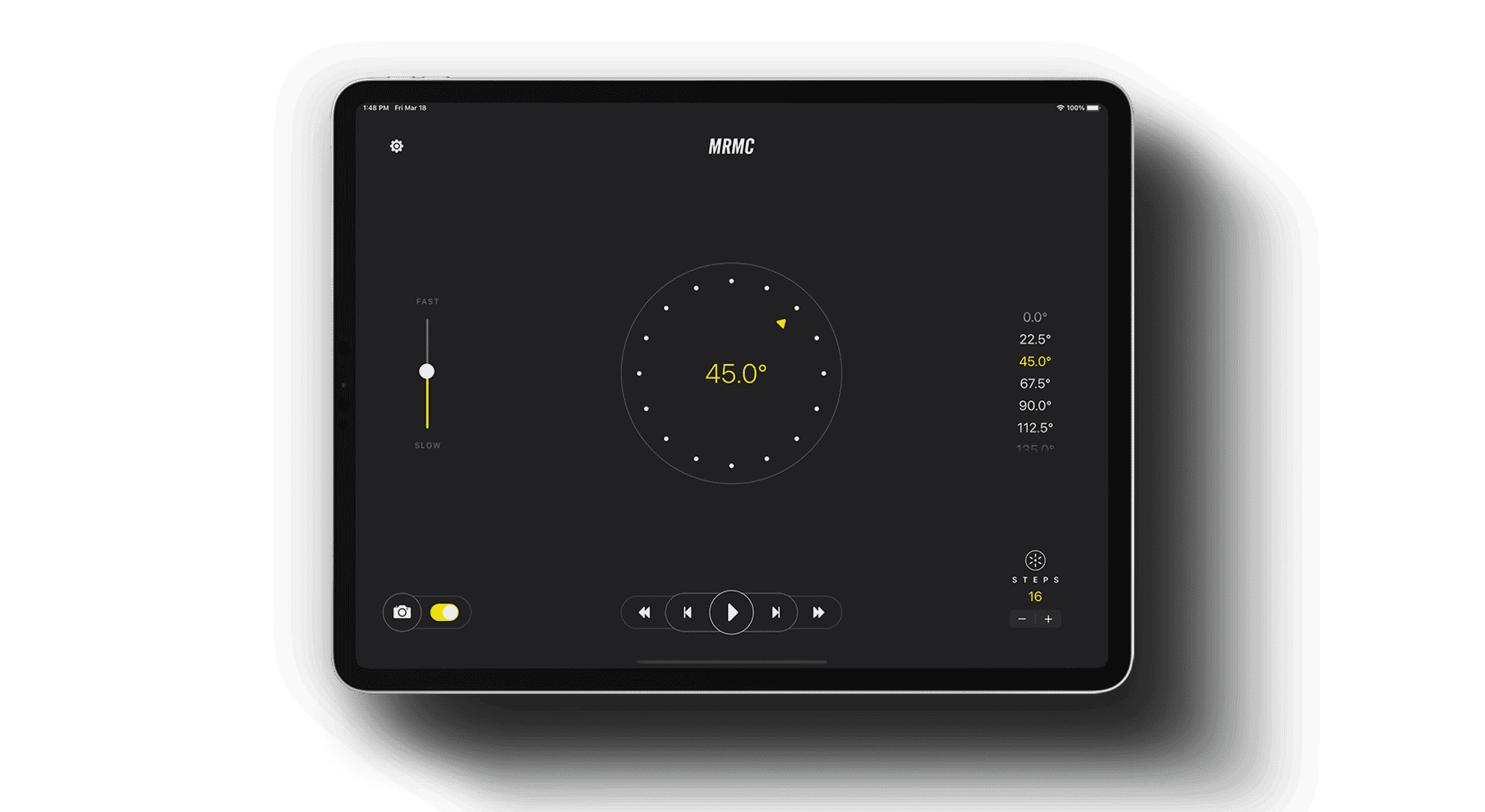Viewport: 1485px width, 812px height.
Task: Step forward to next position
Action: click(x=775, y=612)
